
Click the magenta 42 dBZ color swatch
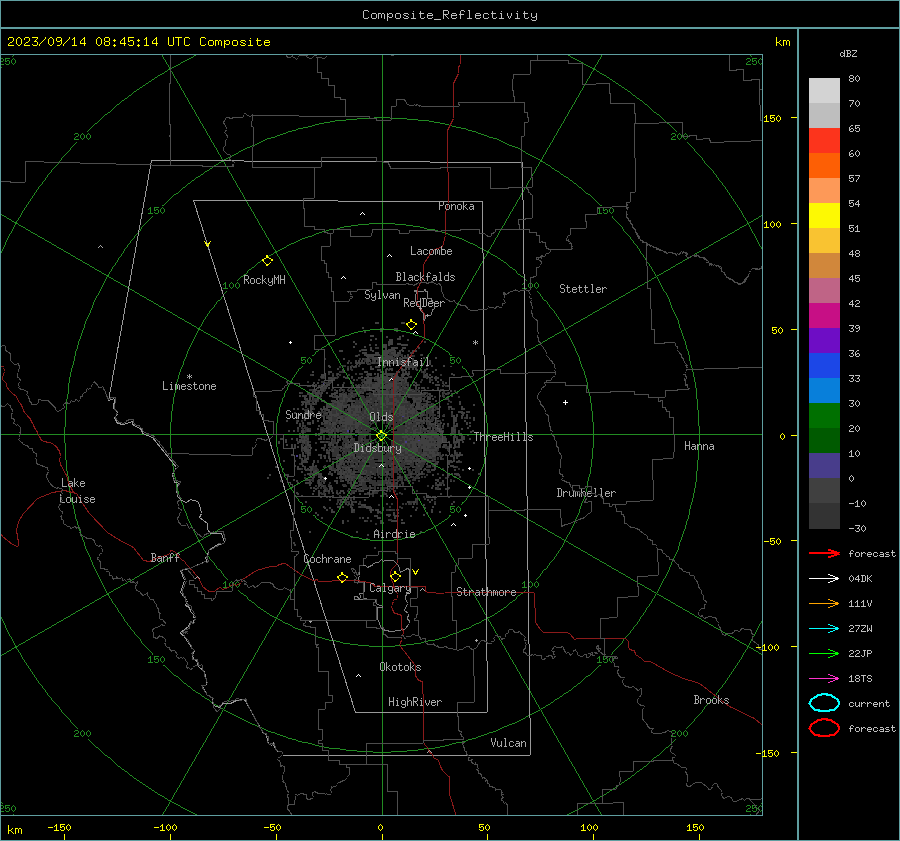point(824,315)
